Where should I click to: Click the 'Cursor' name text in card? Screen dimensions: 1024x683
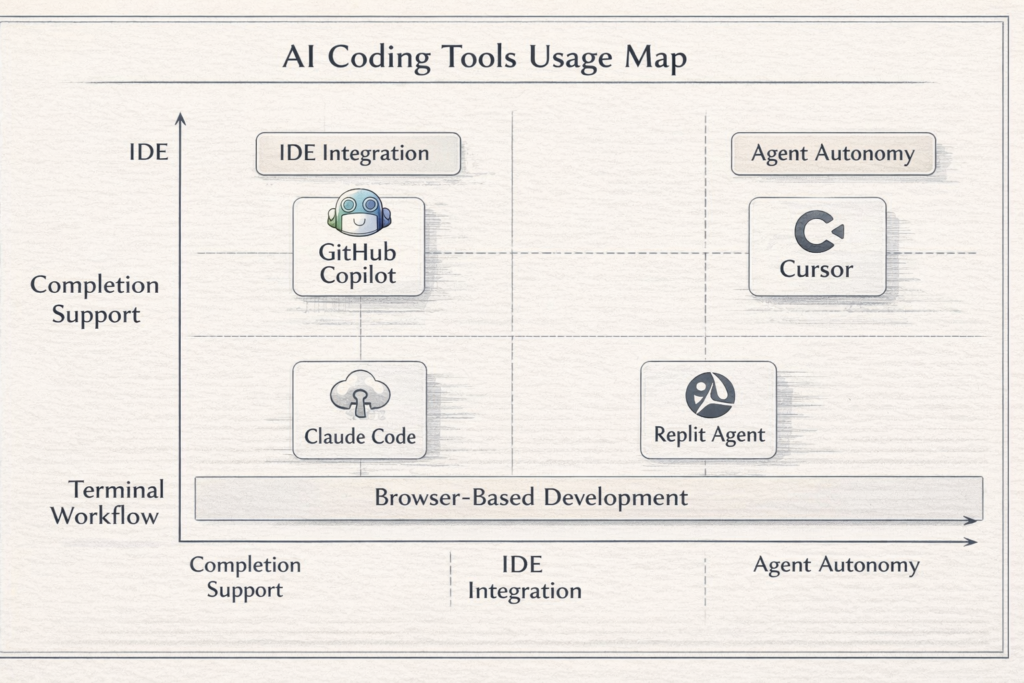(816, 269)
